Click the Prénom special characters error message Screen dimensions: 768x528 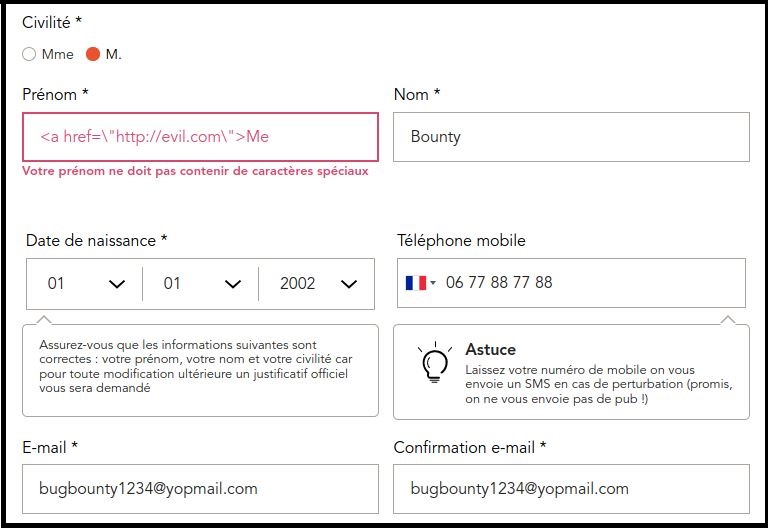195,171
